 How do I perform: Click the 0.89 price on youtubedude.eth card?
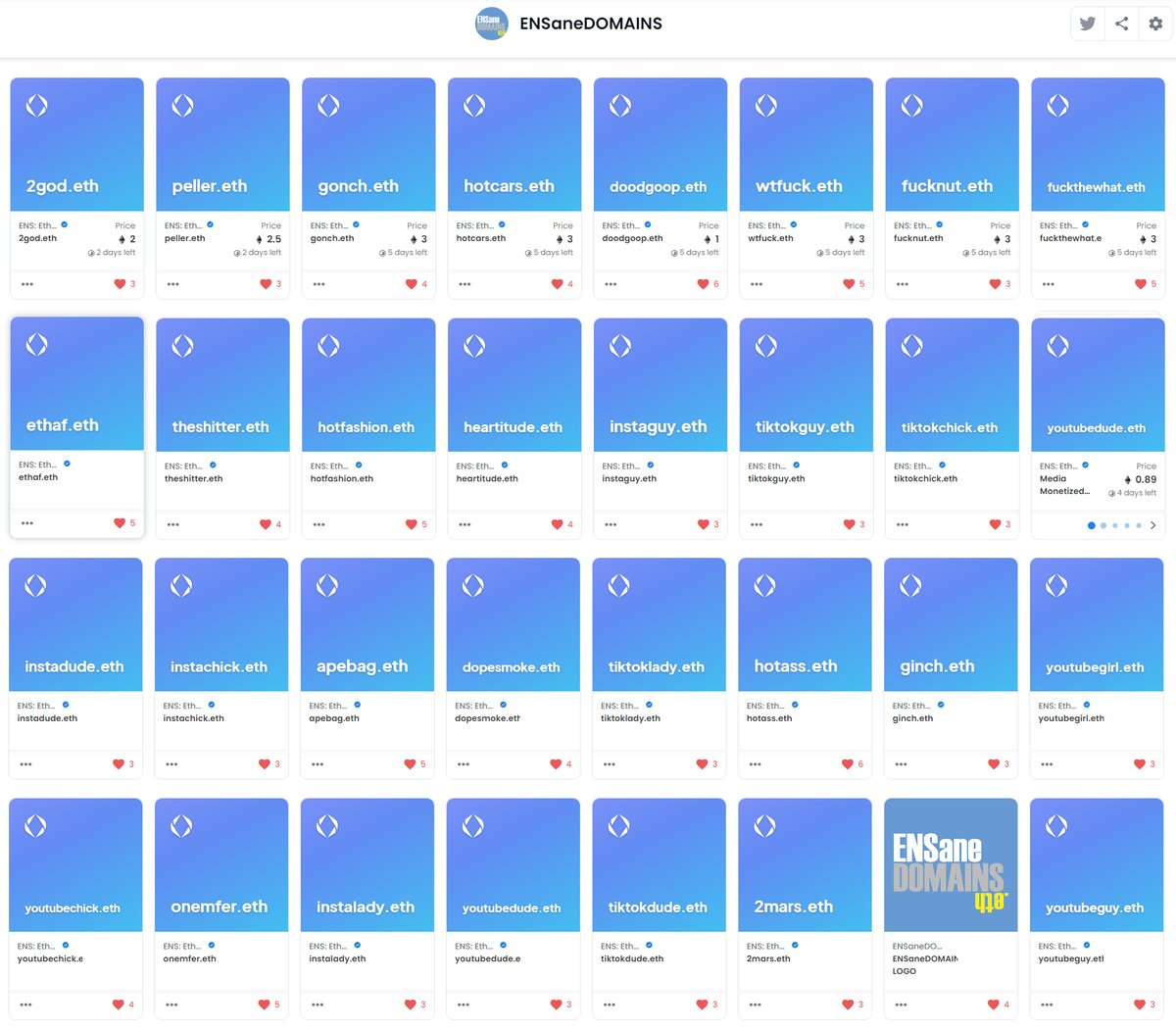coord(1140,479)
